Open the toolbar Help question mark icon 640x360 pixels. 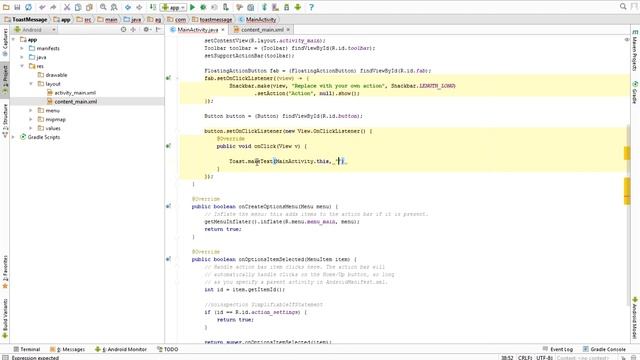click(x=311, y=7)
